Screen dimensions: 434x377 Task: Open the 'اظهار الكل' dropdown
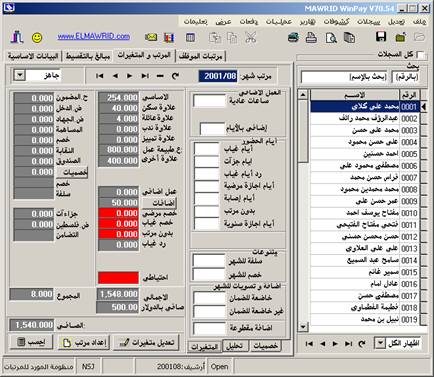coord(380,343)
